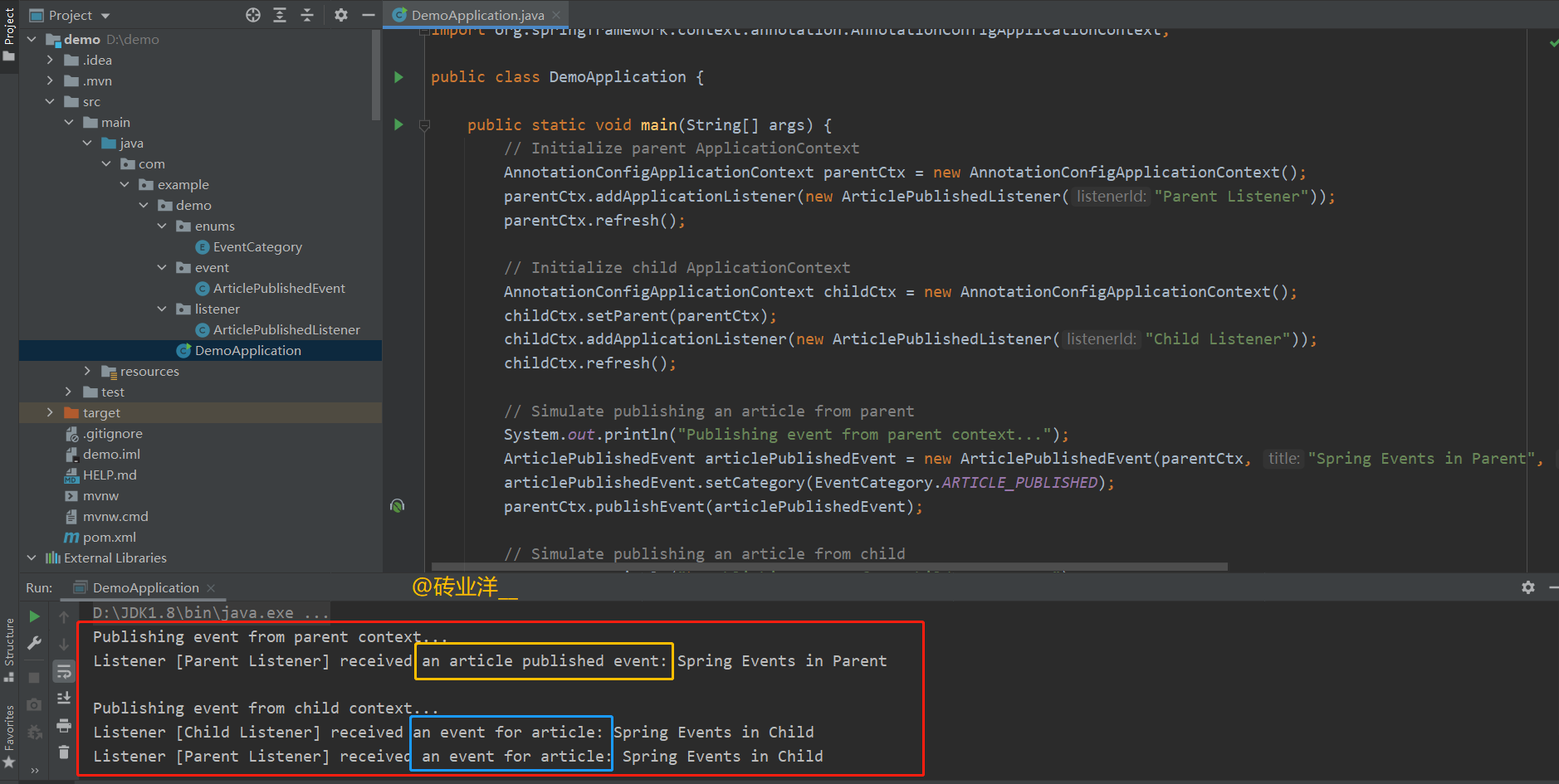Open wrench settings in Run panel
Viewport: 1559px width, 784px height.
pos(34,643)
